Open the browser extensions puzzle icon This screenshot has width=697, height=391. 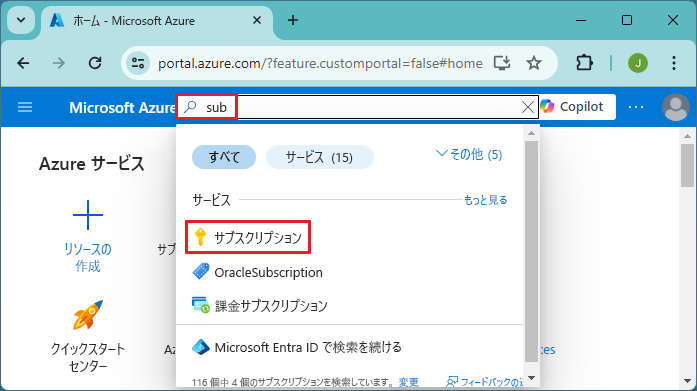click(x=584, y=63)
